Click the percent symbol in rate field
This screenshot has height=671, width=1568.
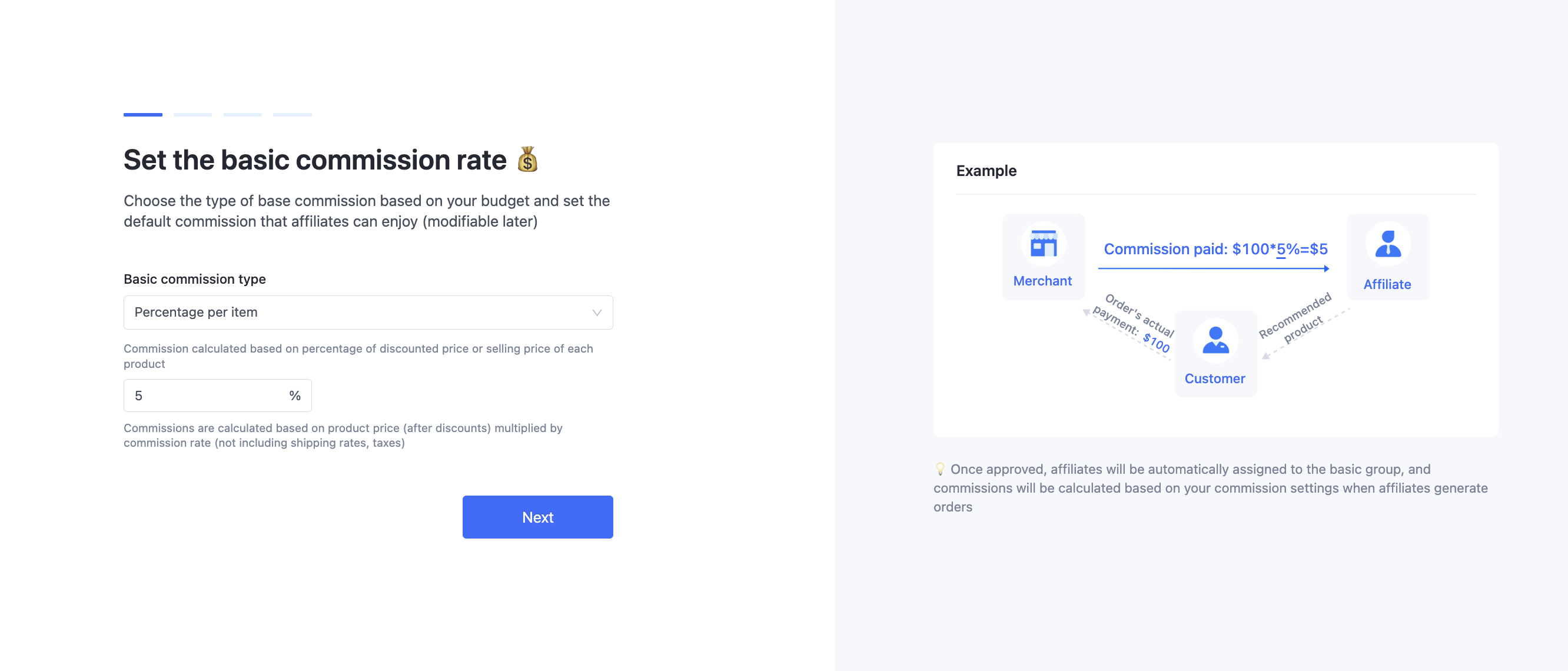295,396
